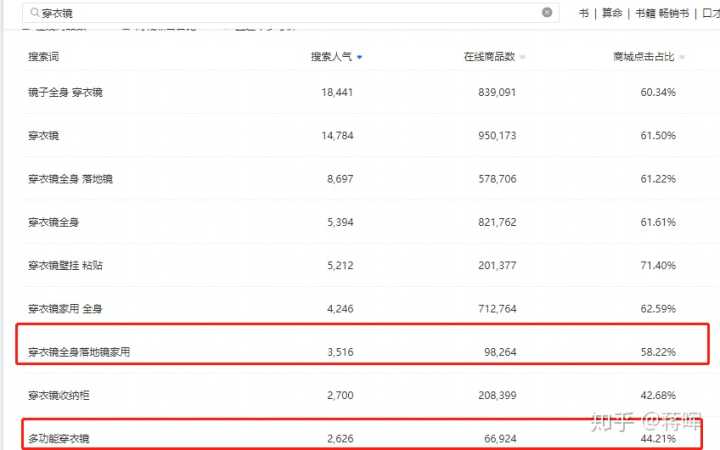Sort by 商城点击占比 arrow icon
Viewport: 720px width, 450px height.
[x=682, y=58]
